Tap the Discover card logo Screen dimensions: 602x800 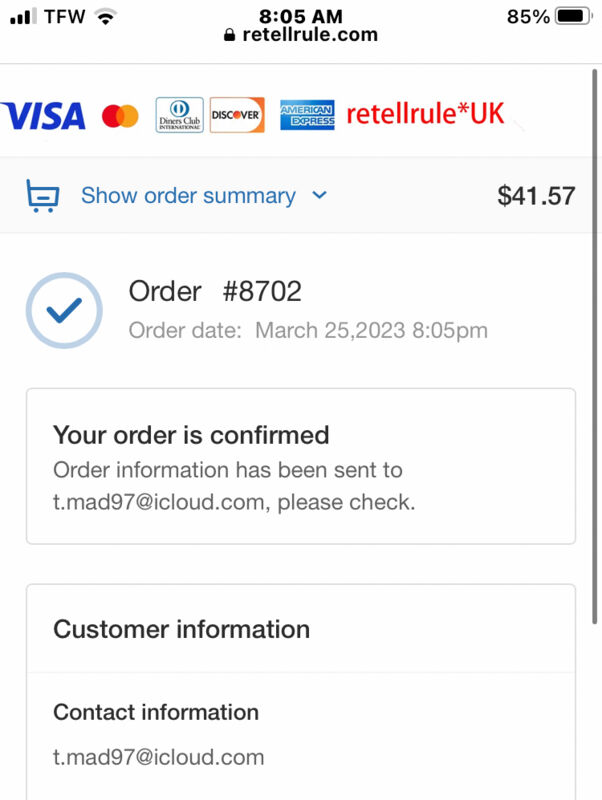pyautogui.click(x=237, y=115)
